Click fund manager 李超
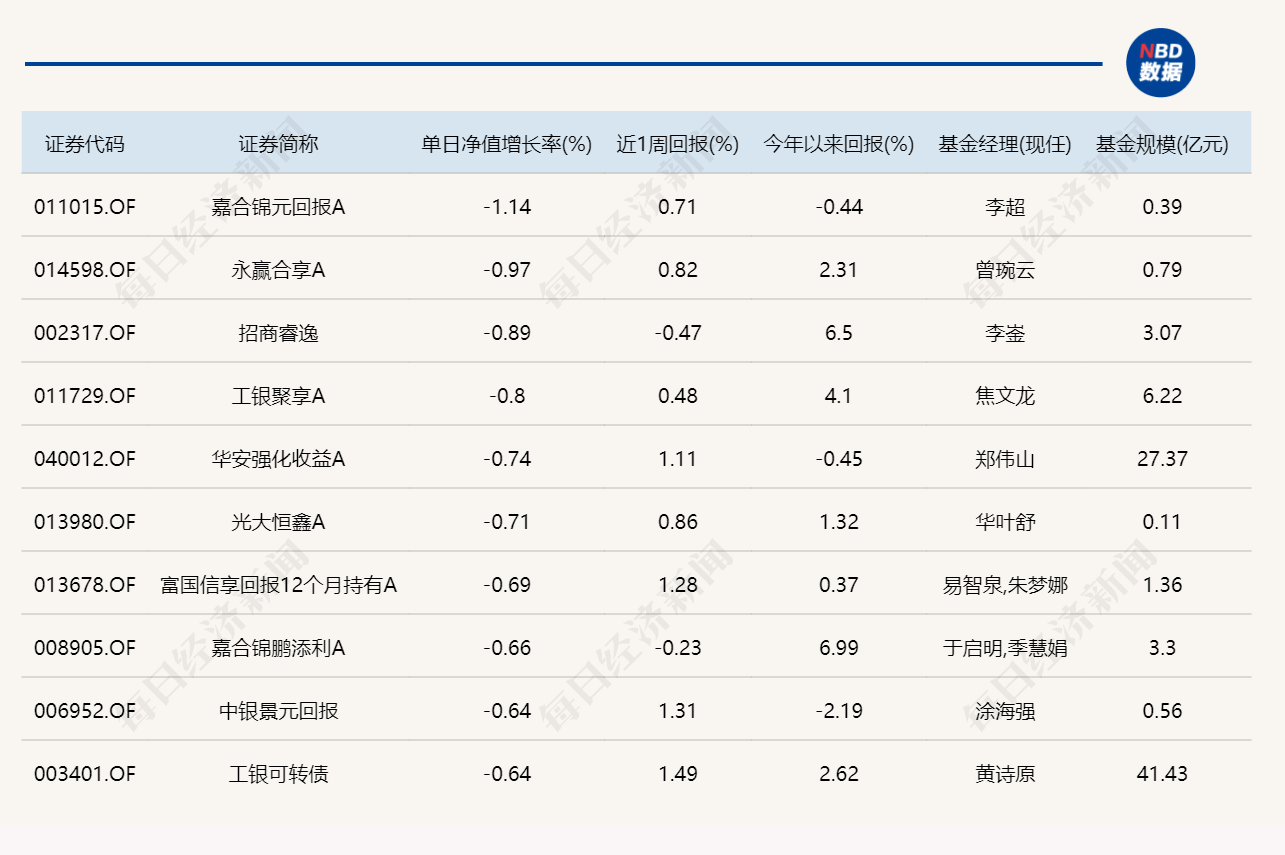1285x855 pixels. tap(1000, 207)
